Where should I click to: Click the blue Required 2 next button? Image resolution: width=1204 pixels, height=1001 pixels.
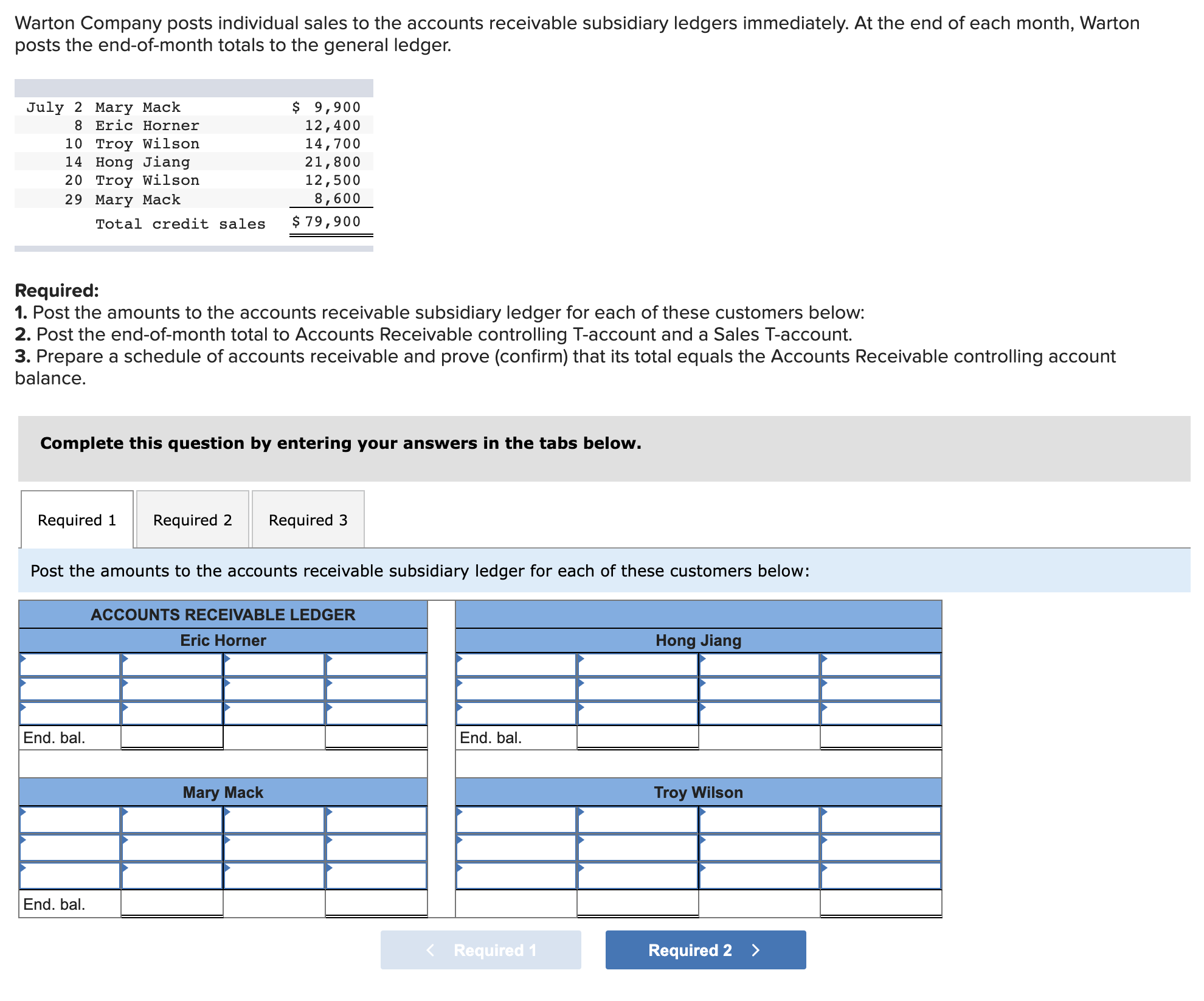tap(705, 950)
